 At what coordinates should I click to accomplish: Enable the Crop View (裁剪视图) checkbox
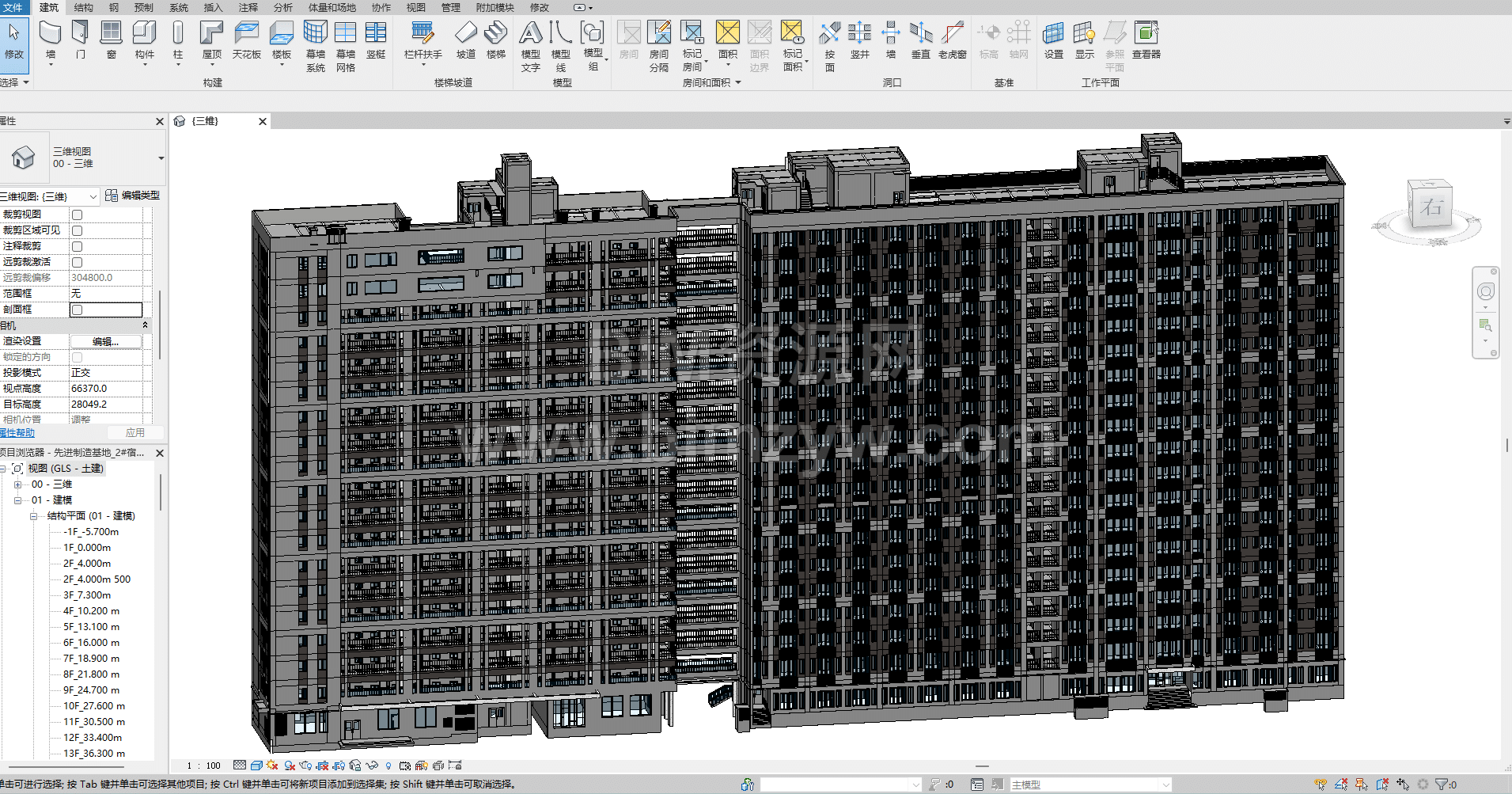click(77, 215)
